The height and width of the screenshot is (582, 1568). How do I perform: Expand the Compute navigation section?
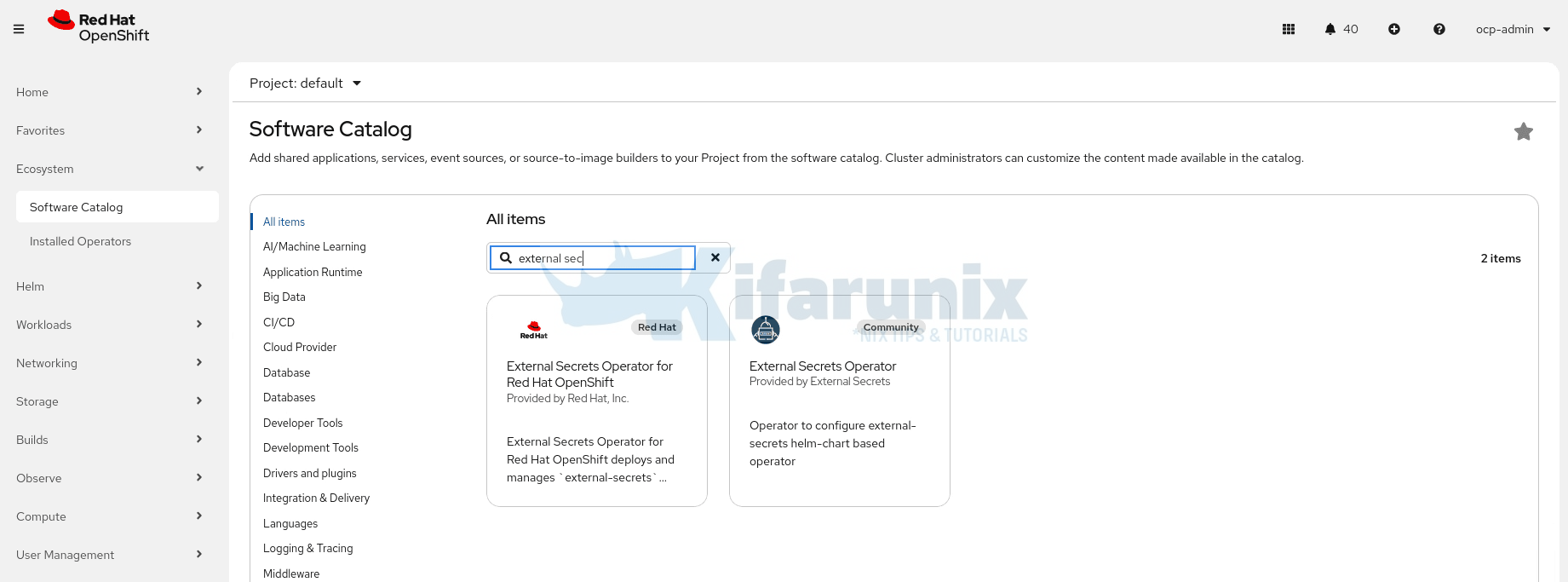click(109, 516)
